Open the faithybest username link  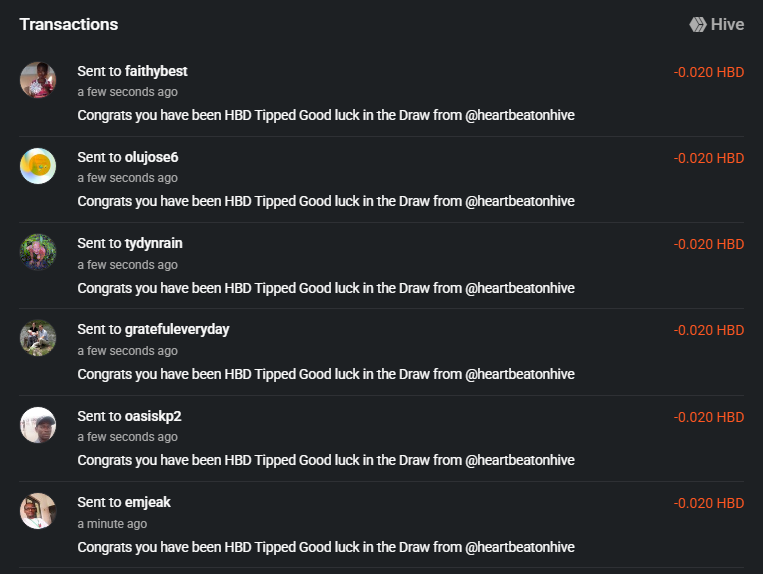tap(156, 71)
